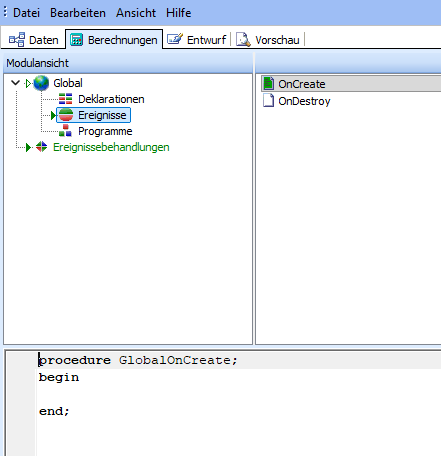Open the Bearbeiten menu

click(x=78, y=13)
